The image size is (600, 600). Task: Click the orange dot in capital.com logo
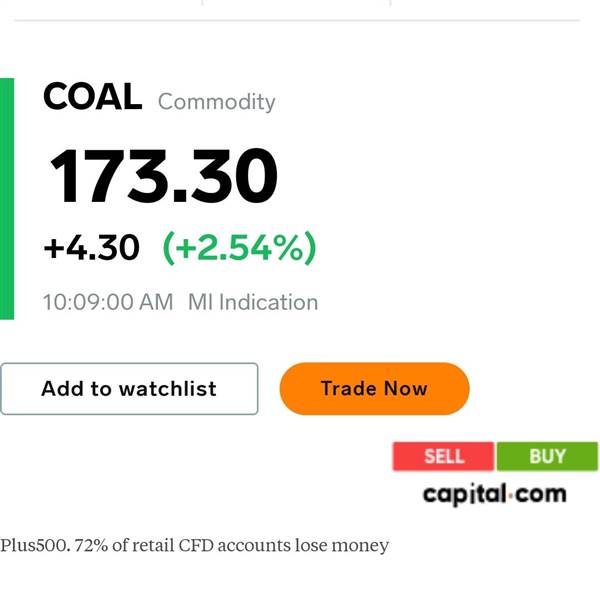[x=510, y=497]
